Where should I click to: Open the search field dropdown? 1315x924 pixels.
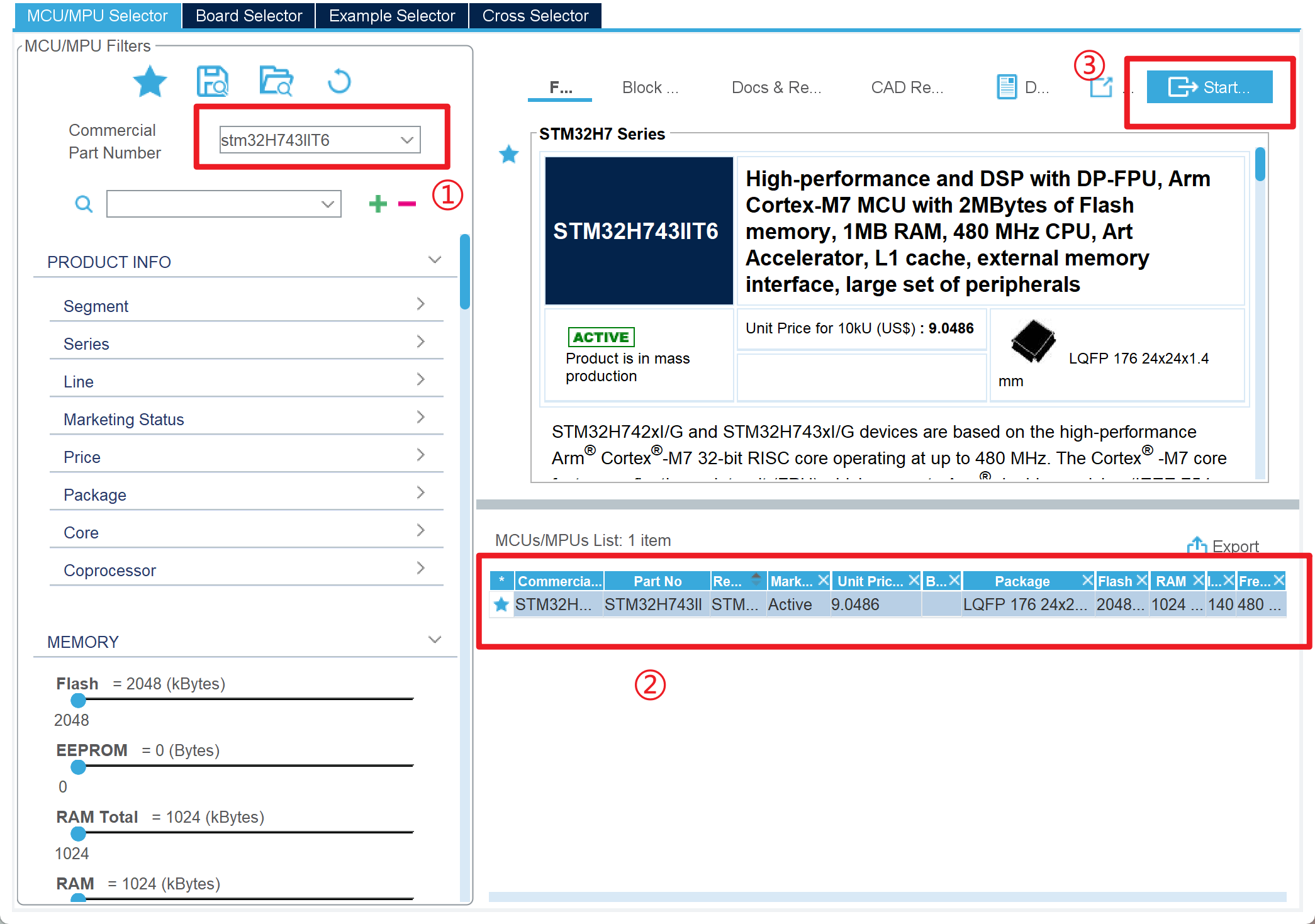327,204
